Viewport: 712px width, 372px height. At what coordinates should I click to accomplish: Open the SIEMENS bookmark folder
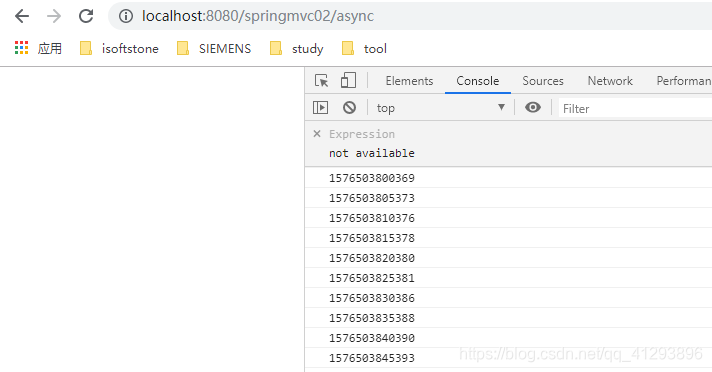click(214, 49)
